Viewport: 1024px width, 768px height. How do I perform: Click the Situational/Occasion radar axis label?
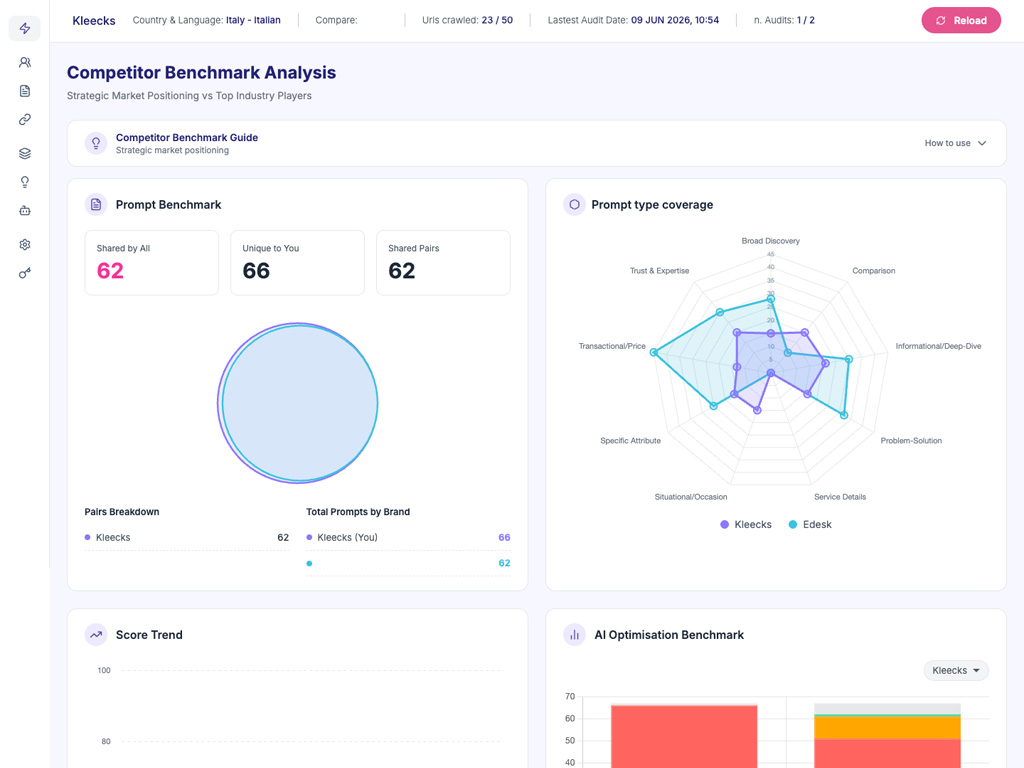(691, 497)
